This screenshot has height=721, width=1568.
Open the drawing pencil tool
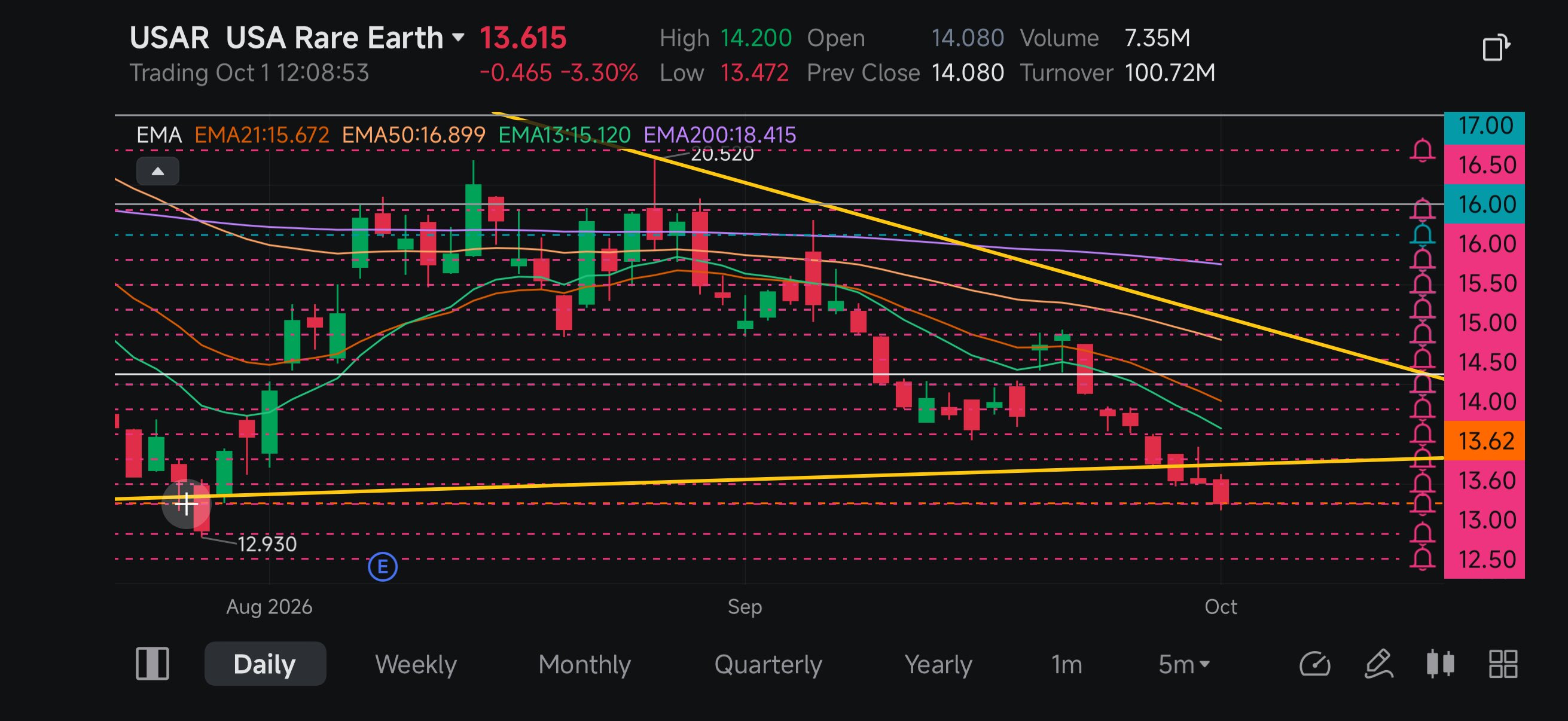(1378, 664)
